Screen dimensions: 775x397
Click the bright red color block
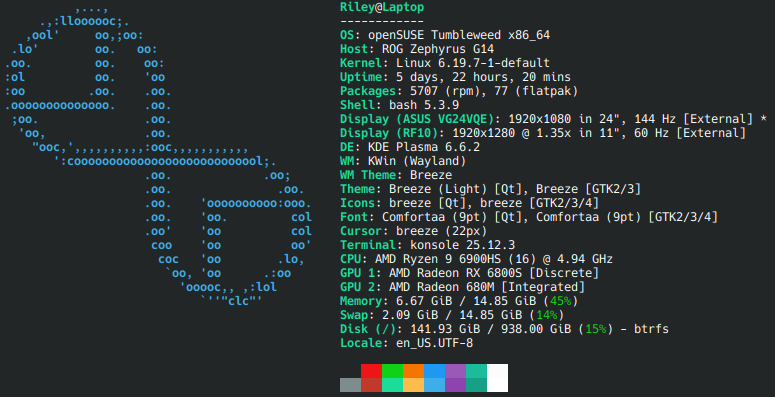tap(371, 371)
